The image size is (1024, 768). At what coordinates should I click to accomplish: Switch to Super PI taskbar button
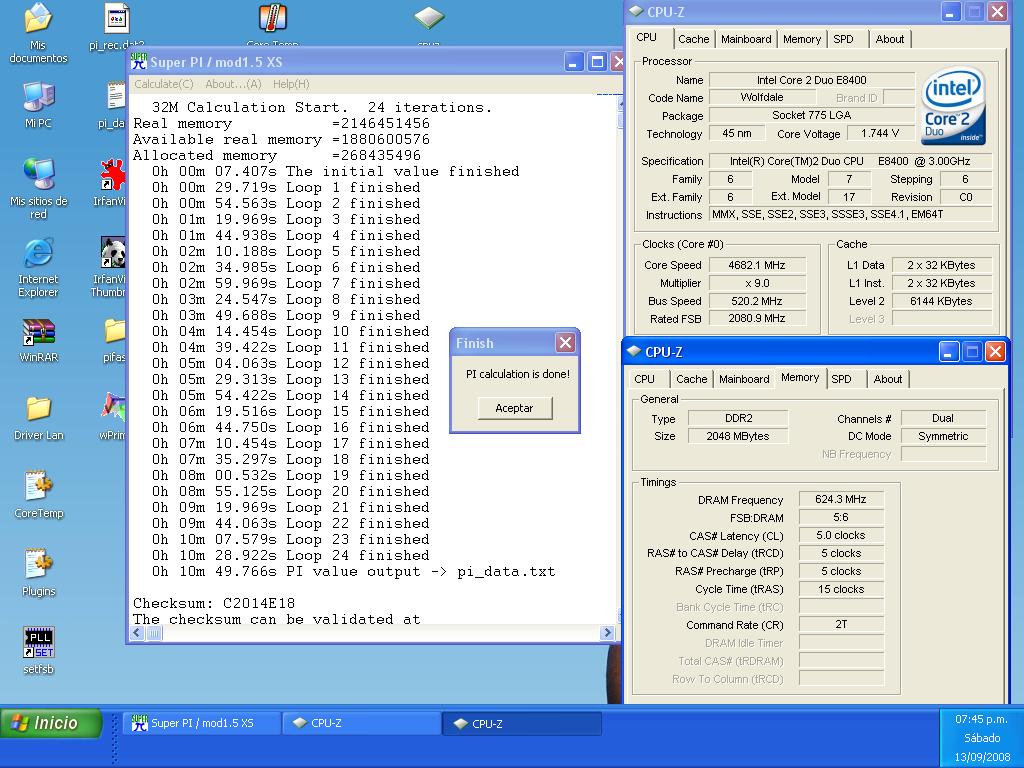tap(201, 724)
